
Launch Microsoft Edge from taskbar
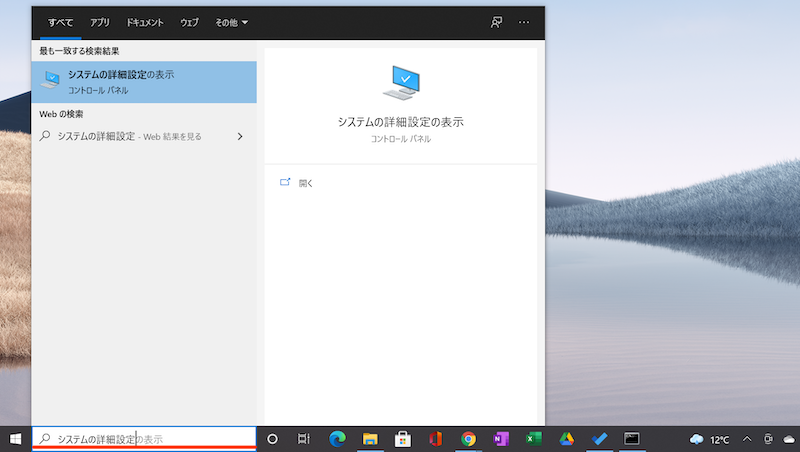click(337, 439)
